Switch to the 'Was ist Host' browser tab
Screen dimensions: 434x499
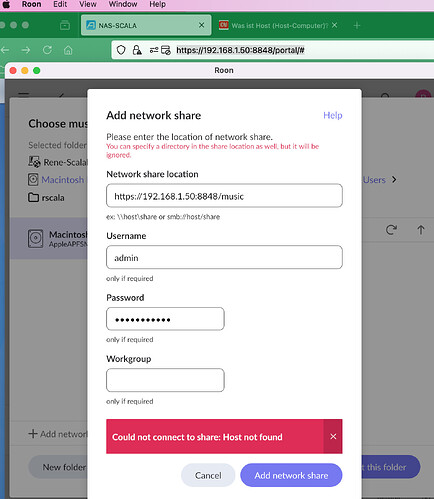pos(279,25)
